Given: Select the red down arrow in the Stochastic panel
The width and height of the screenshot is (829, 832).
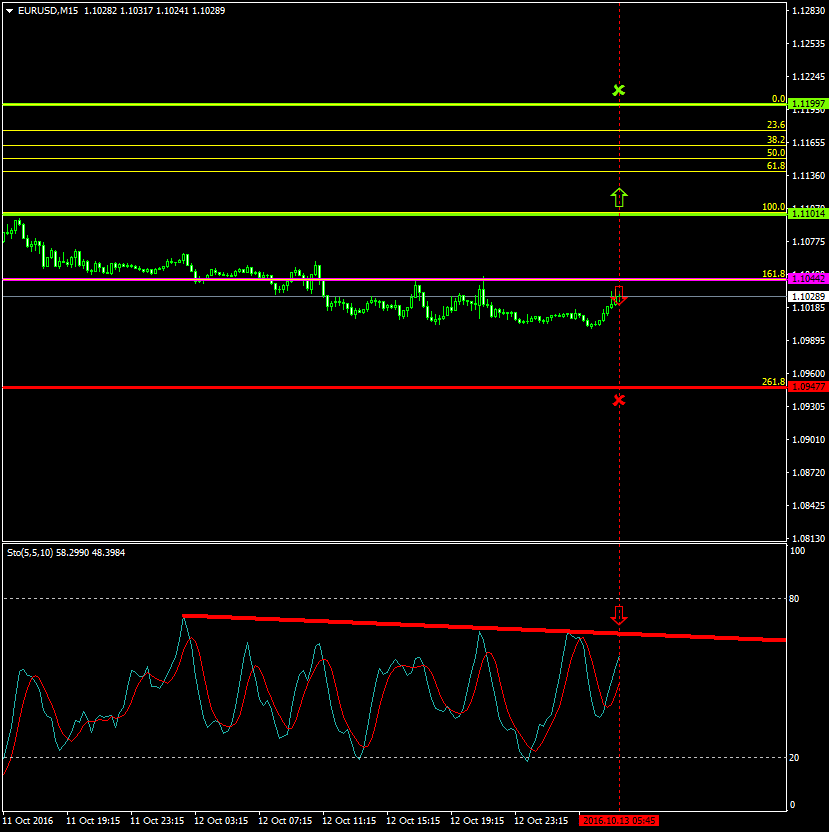Looking at the screenshot, I should click(x=619, y=614).
